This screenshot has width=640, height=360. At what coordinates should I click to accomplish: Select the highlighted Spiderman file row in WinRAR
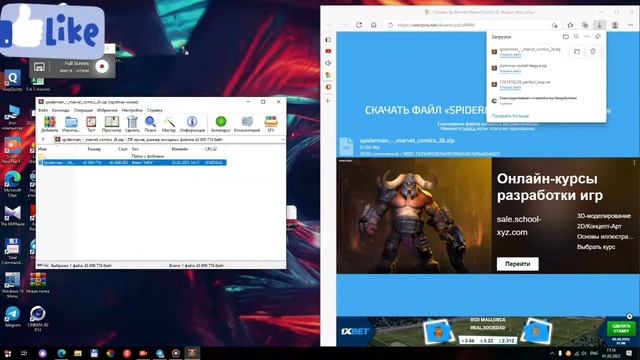(x=132, y=162)
